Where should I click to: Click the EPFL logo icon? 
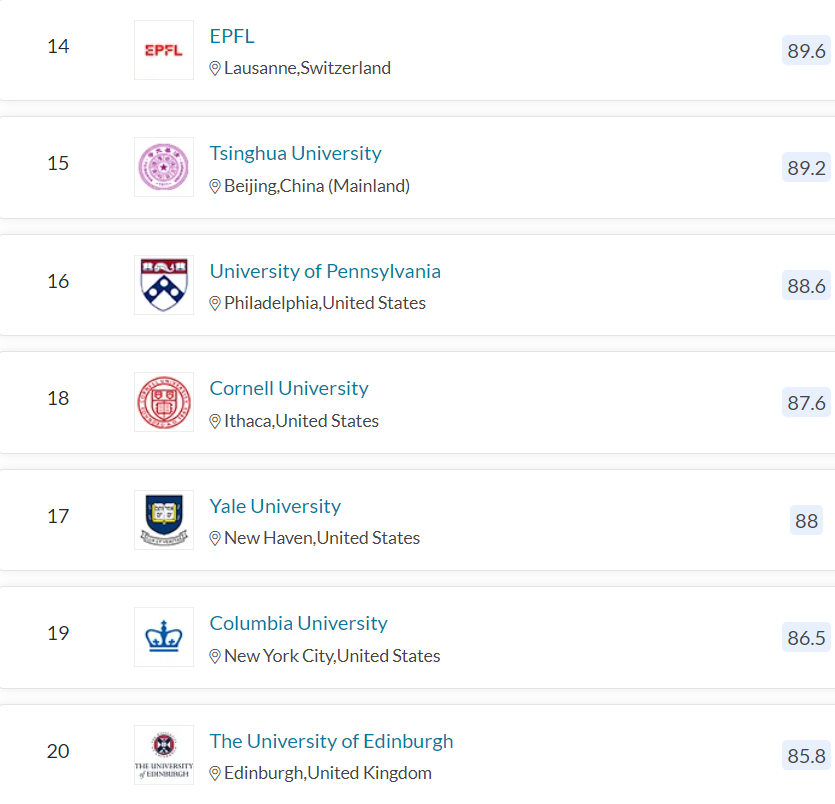pyautogui.click(x=164, y=50)
